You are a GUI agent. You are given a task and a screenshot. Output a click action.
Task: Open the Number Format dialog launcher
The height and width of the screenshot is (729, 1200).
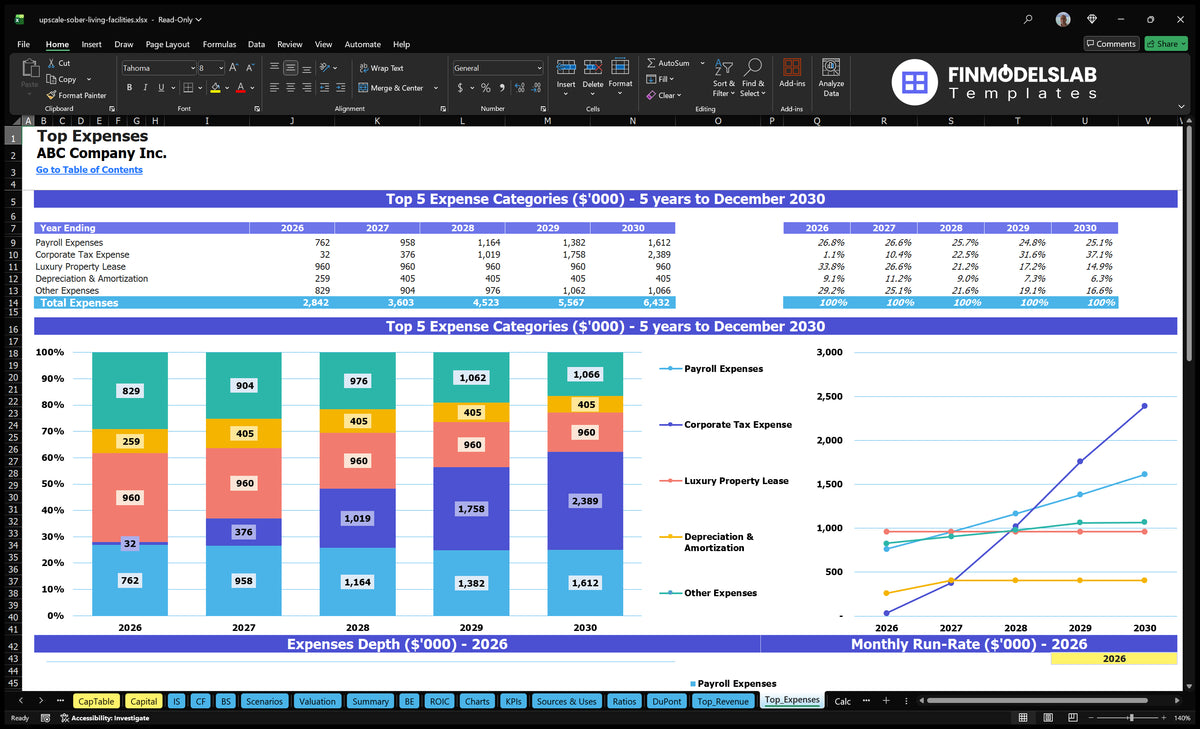tap(541, 108)
